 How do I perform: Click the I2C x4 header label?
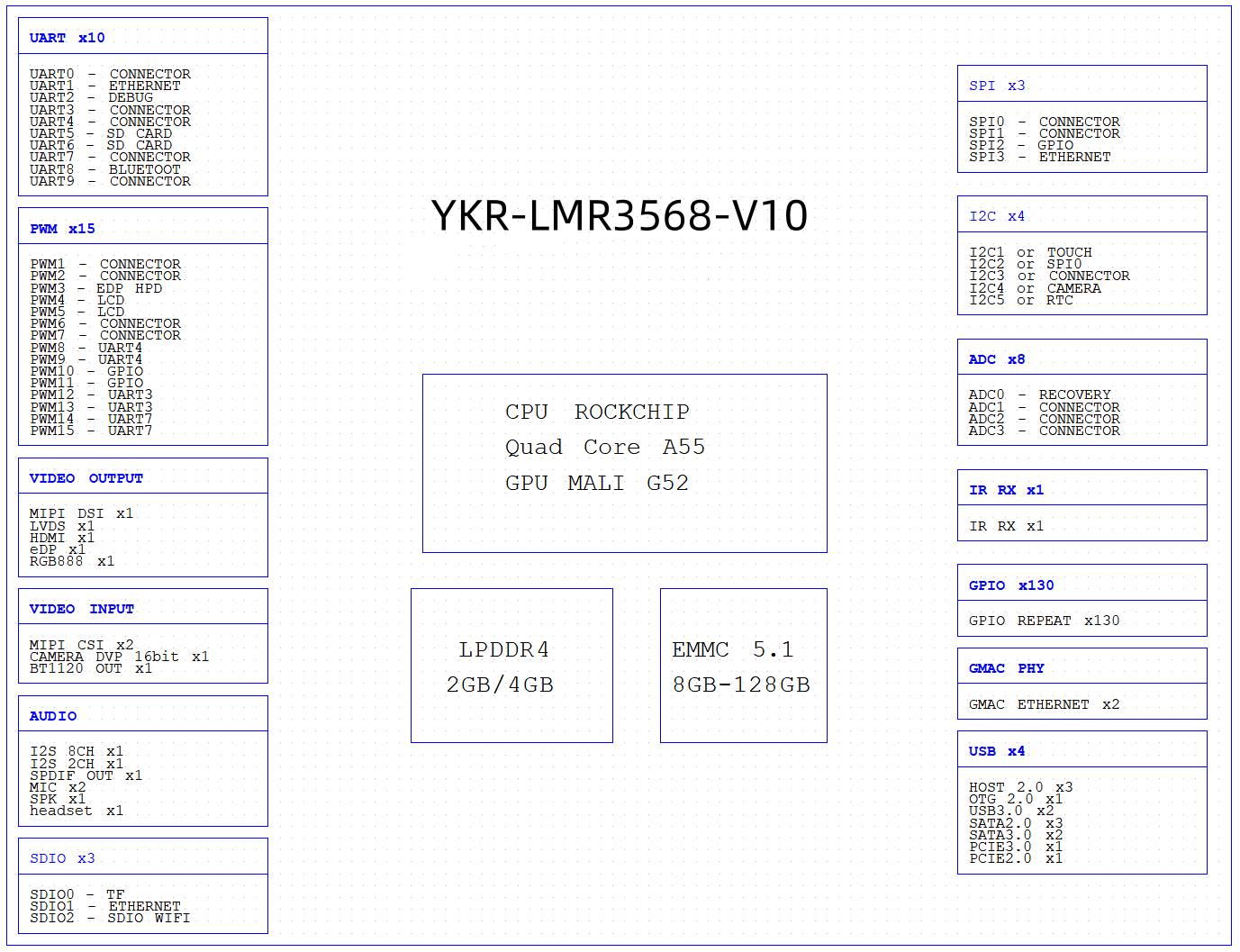coord(997,216)
